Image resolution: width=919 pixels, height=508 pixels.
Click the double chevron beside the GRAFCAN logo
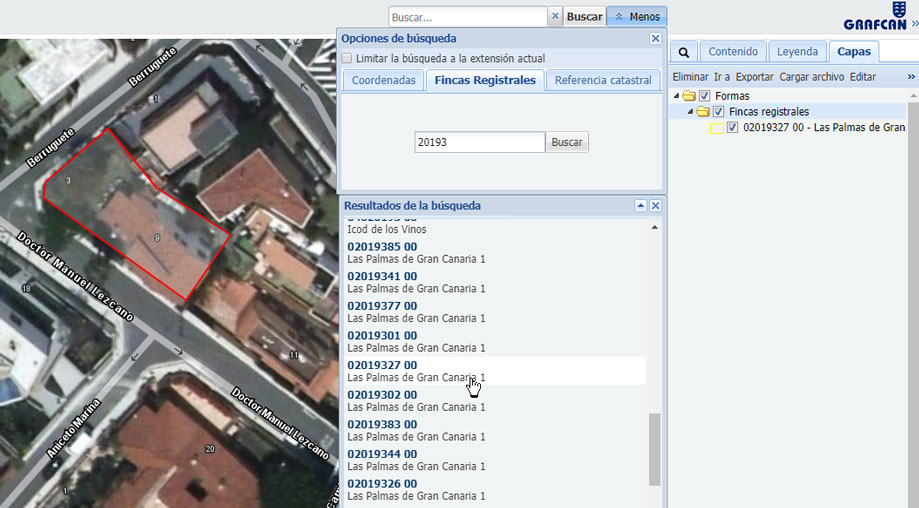click(914, 24)
